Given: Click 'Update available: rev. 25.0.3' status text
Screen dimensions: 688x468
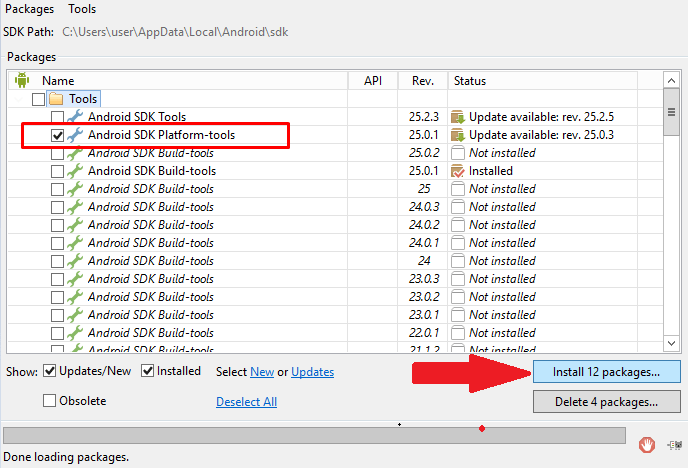Looking at the screenshot, I should [541, 135].
